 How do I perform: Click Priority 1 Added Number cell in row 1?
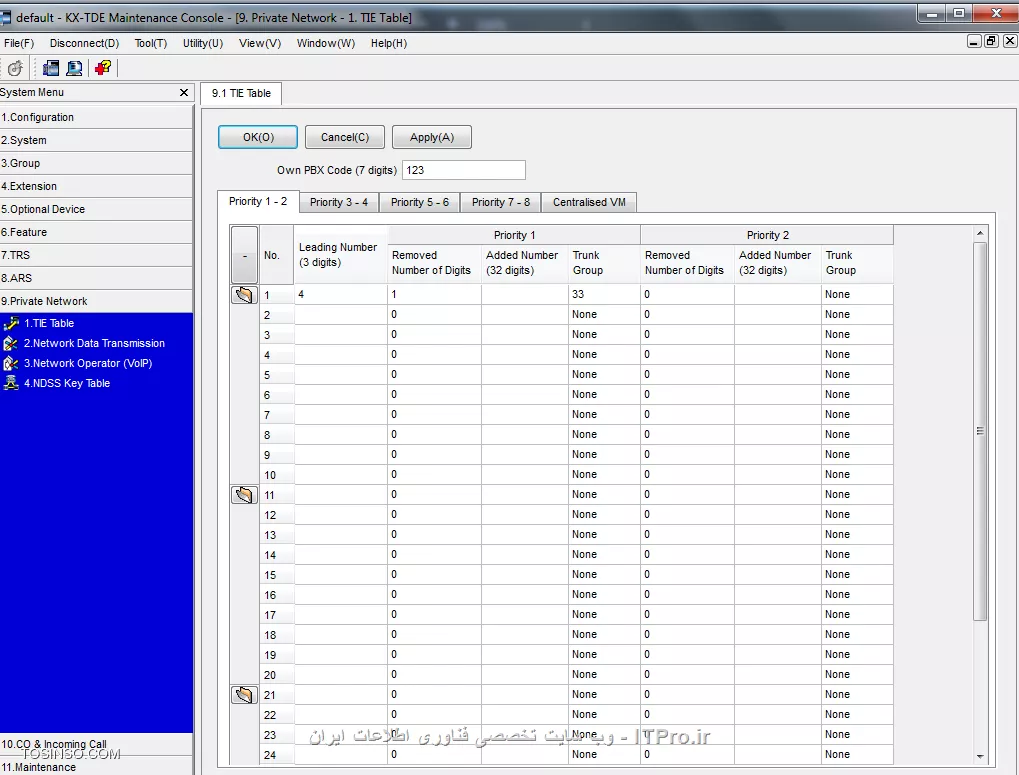click(524, 294)
